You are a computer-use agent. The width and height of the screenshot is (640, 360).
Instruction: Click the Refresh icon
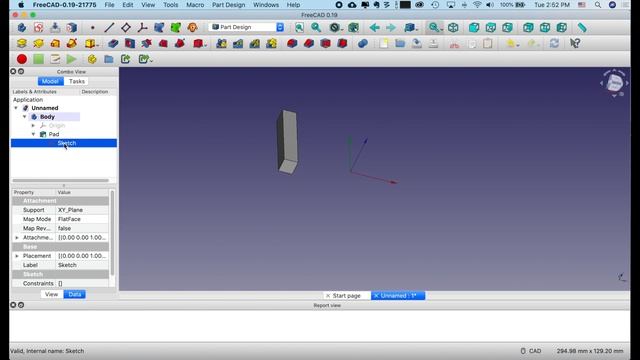(554, 43)
